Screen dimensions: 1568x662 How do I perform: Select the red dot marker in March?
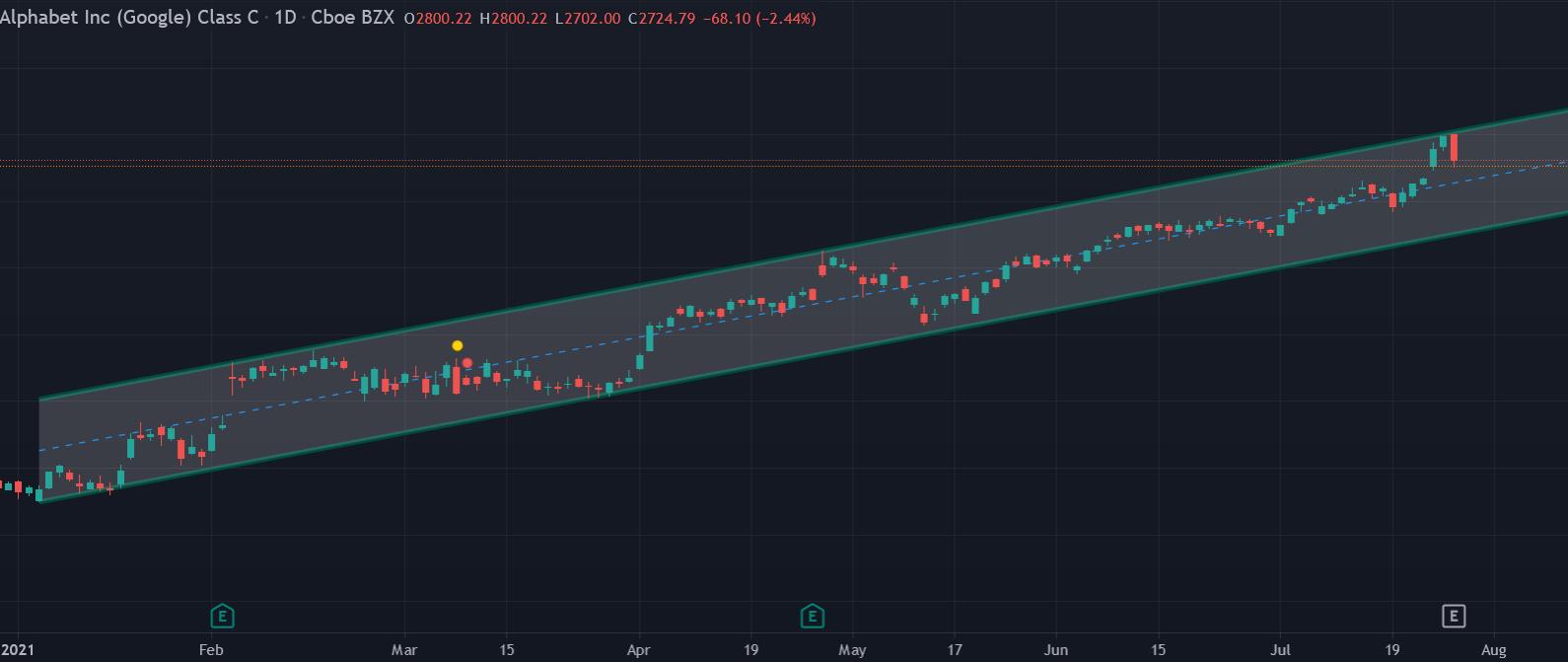click(x=467, y=363)
